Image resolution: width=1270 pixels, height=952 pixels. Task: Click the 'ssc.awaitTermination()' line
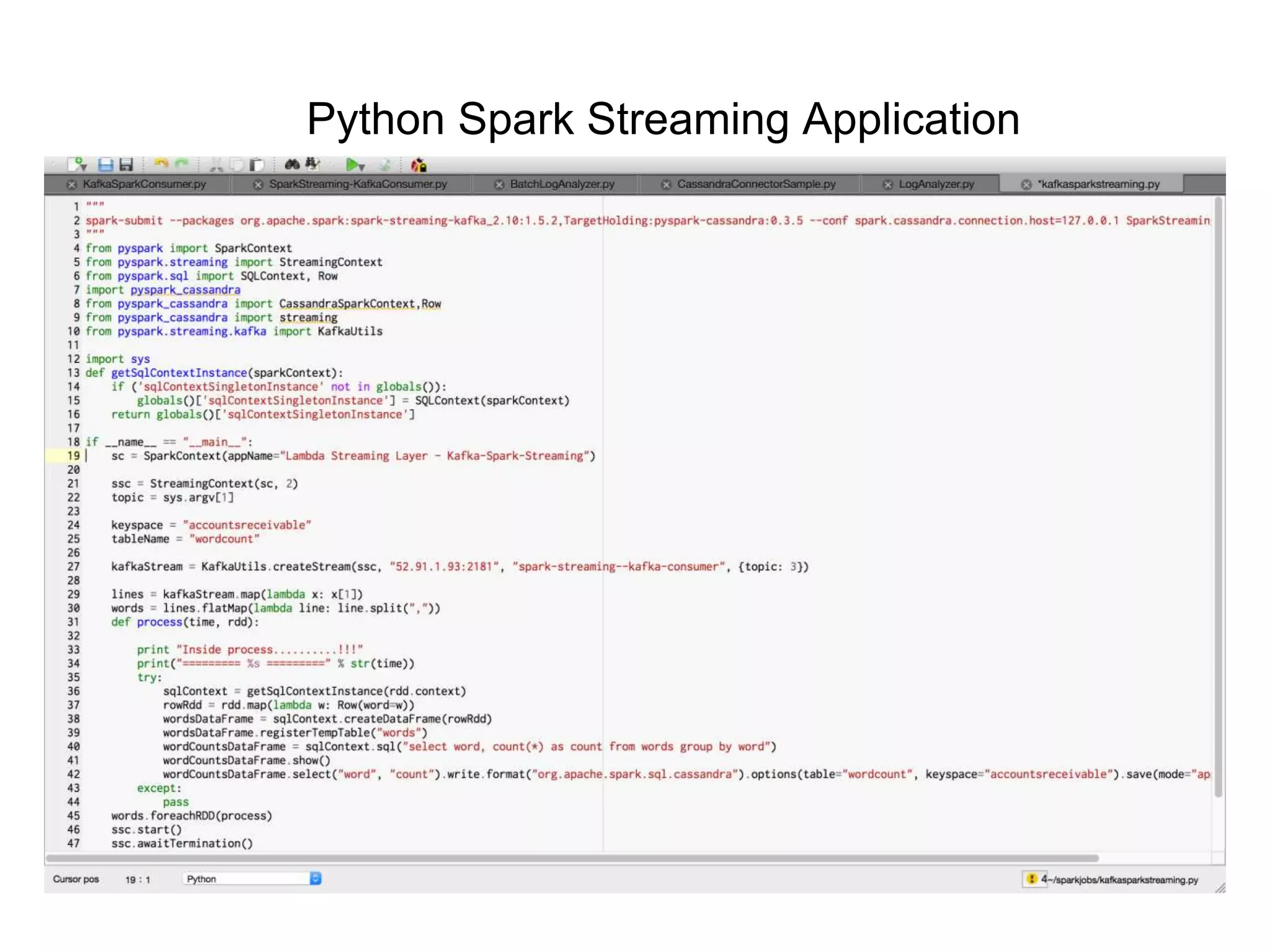[x=182, y=844]
